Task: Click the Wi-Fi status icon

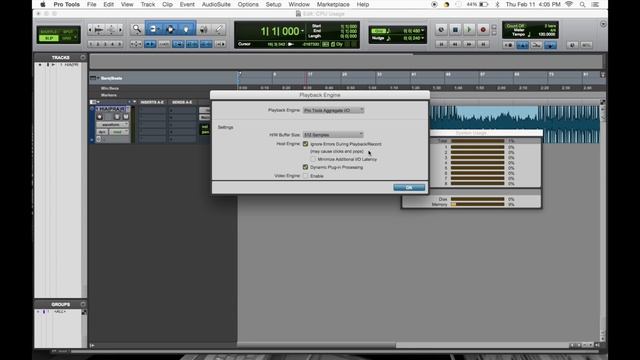Action: click(569, 4)
